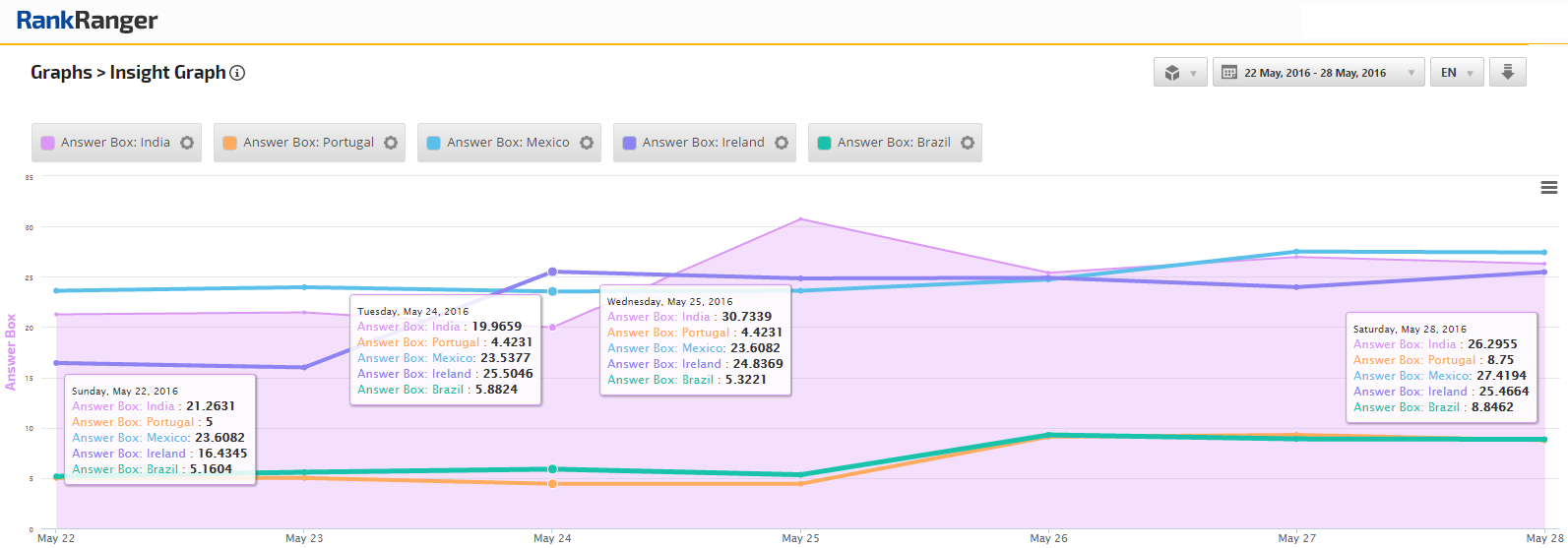Open settings gear for Answer Box: Ireland
Screen dimensions: 1568x548
tap(782, 143)
